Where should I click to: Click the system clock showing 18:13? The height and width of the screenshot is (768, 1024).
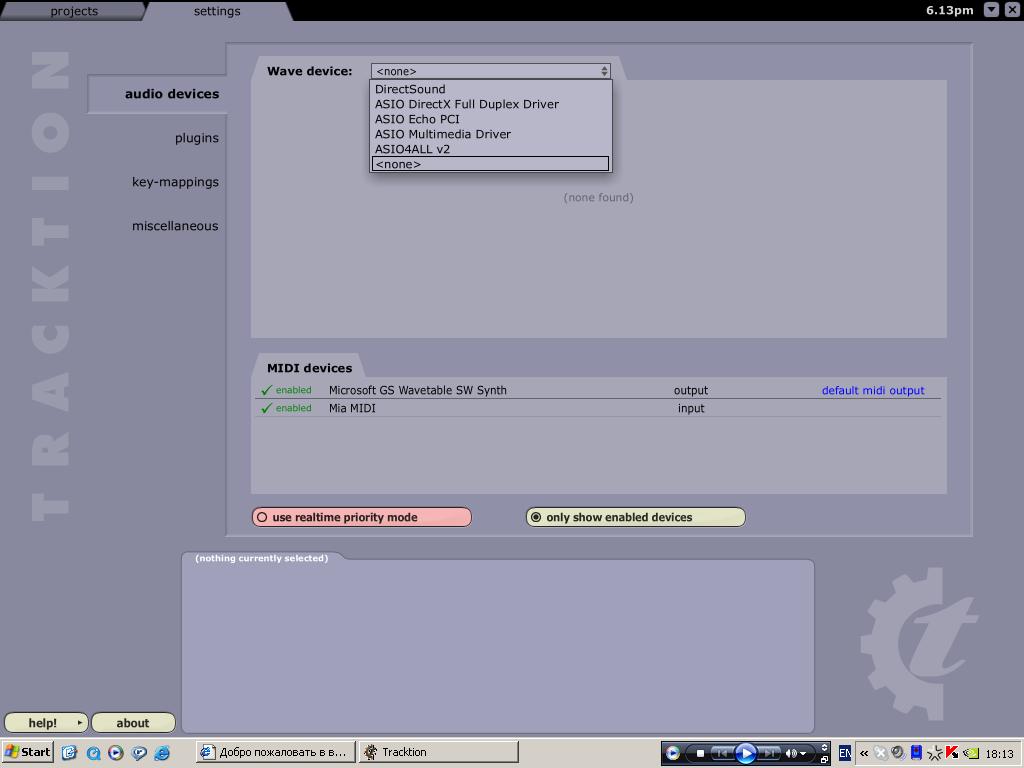[x=999, y=754]
